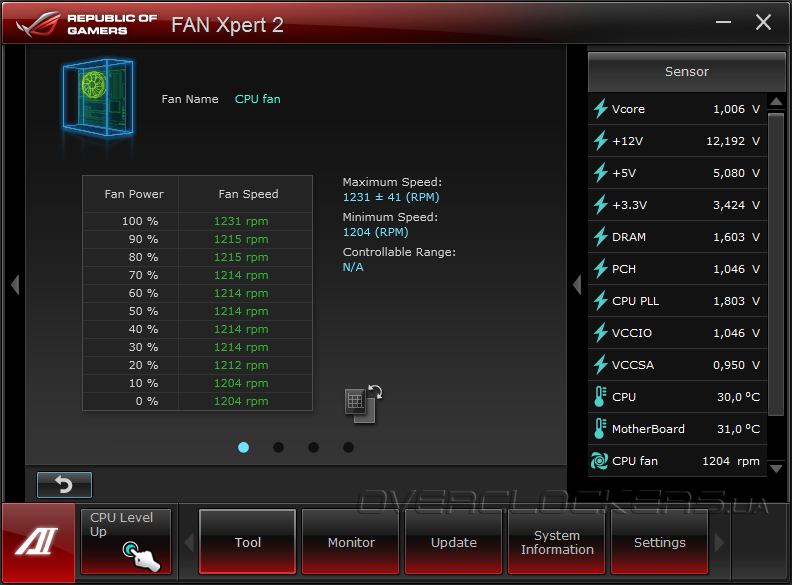This screenshot has height=585, width=792.
Task: Click the sensor list scroll down arrow
Action: [776, 469]
